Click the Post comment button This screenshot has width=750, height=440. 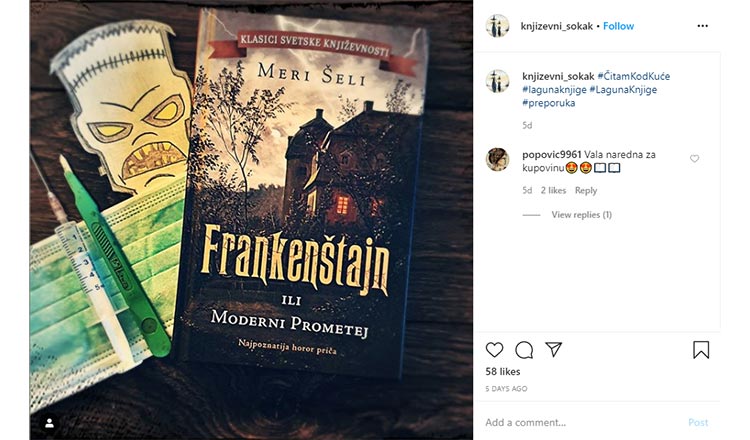[x=698, y=422]
